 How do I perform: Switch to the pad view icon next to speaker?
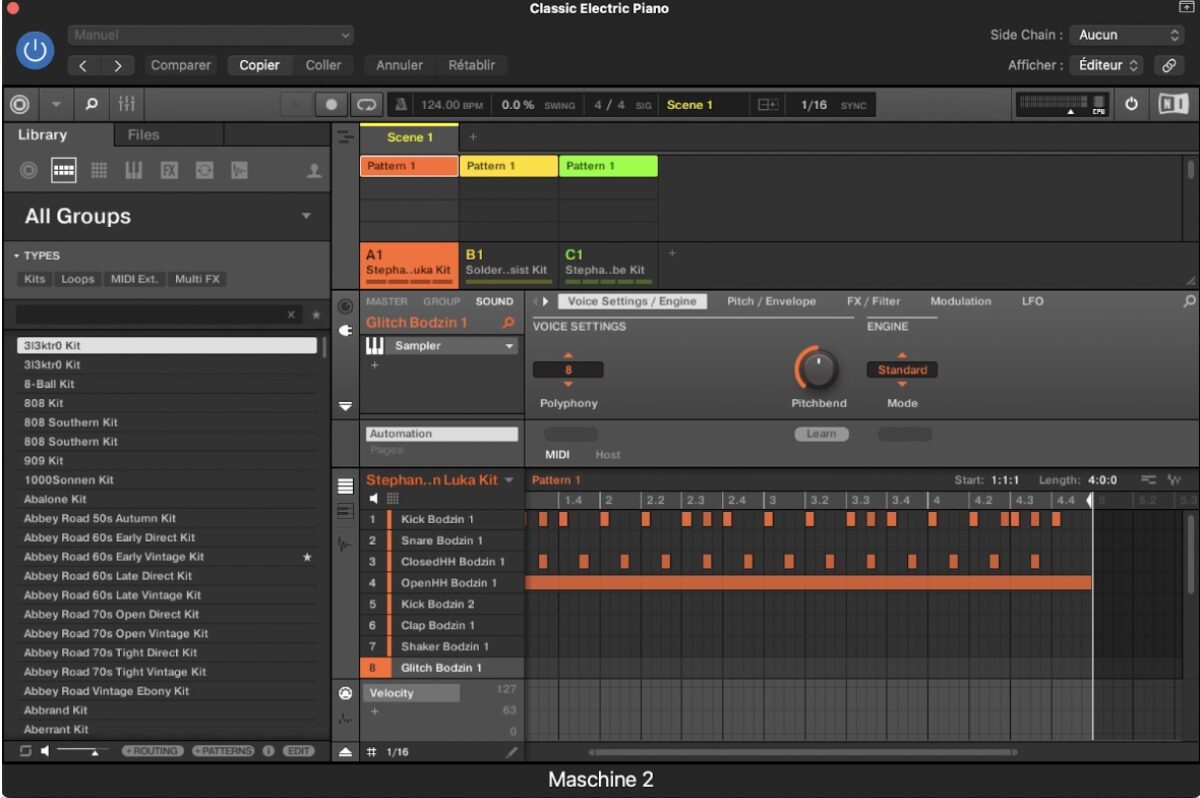(393, 498)
